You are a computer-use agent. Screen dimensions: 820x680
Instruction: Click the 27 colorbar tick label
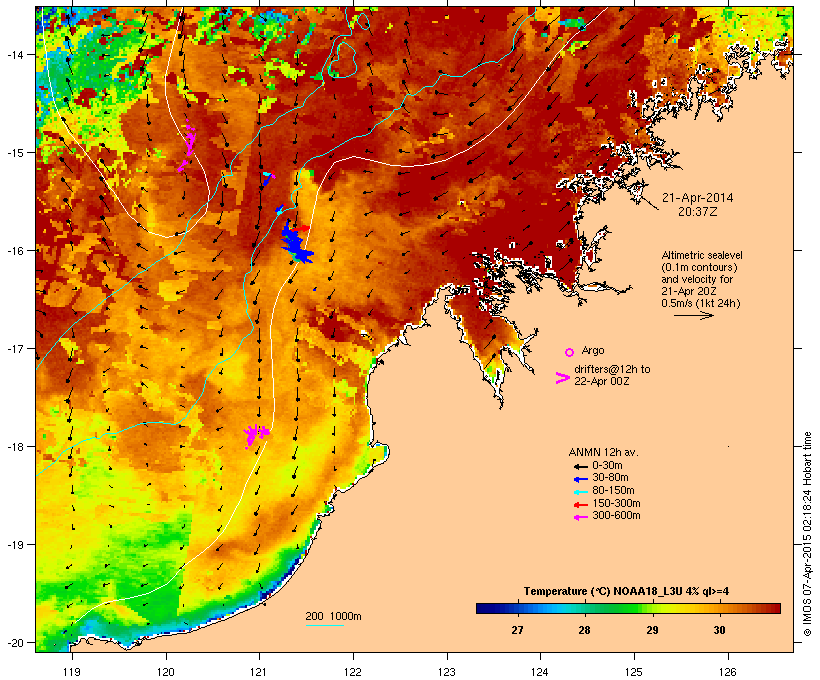pos(517,630)
